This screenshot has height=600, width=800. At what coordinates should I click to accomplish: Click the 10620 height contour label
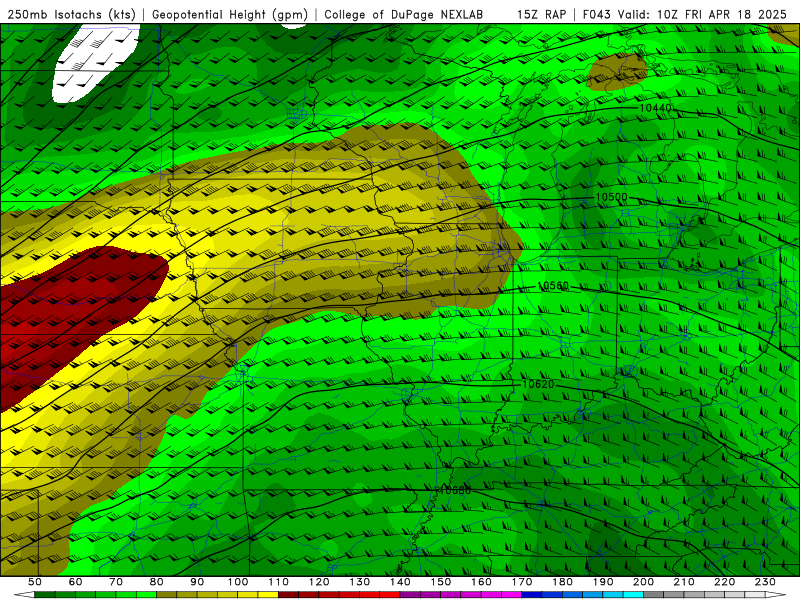pyautogui.click(x=538, y=384)
